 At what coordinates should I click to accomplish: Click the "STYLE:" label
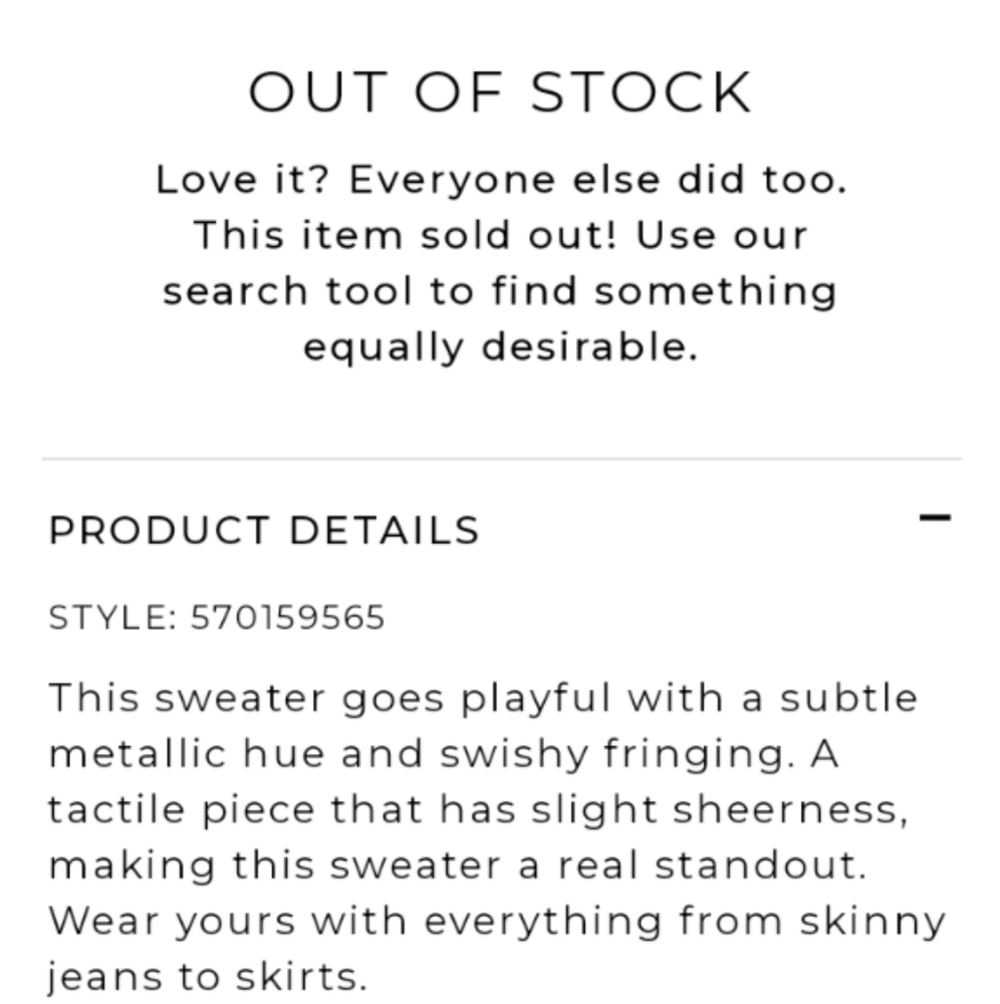[112, 618]
